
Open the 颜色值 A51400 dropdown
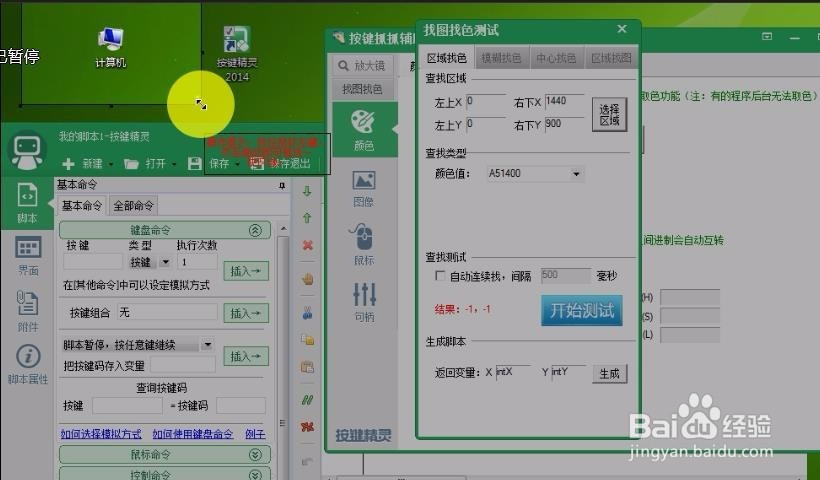click(x=576, y=174)
